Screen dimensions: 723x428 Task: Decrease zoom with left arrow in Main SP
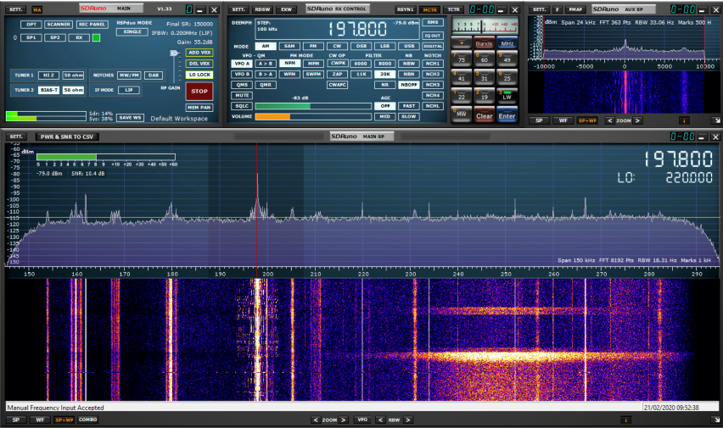point(315,420)
